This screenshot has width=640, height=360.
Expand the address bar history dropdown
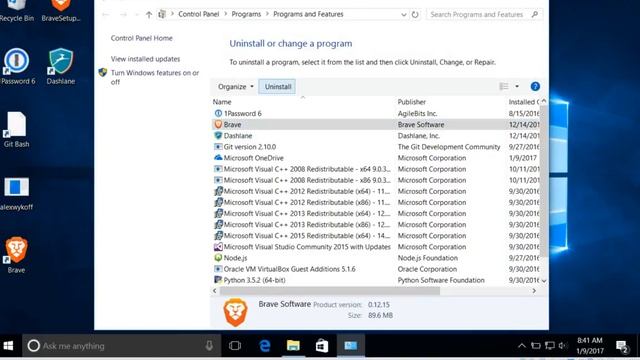403,15
